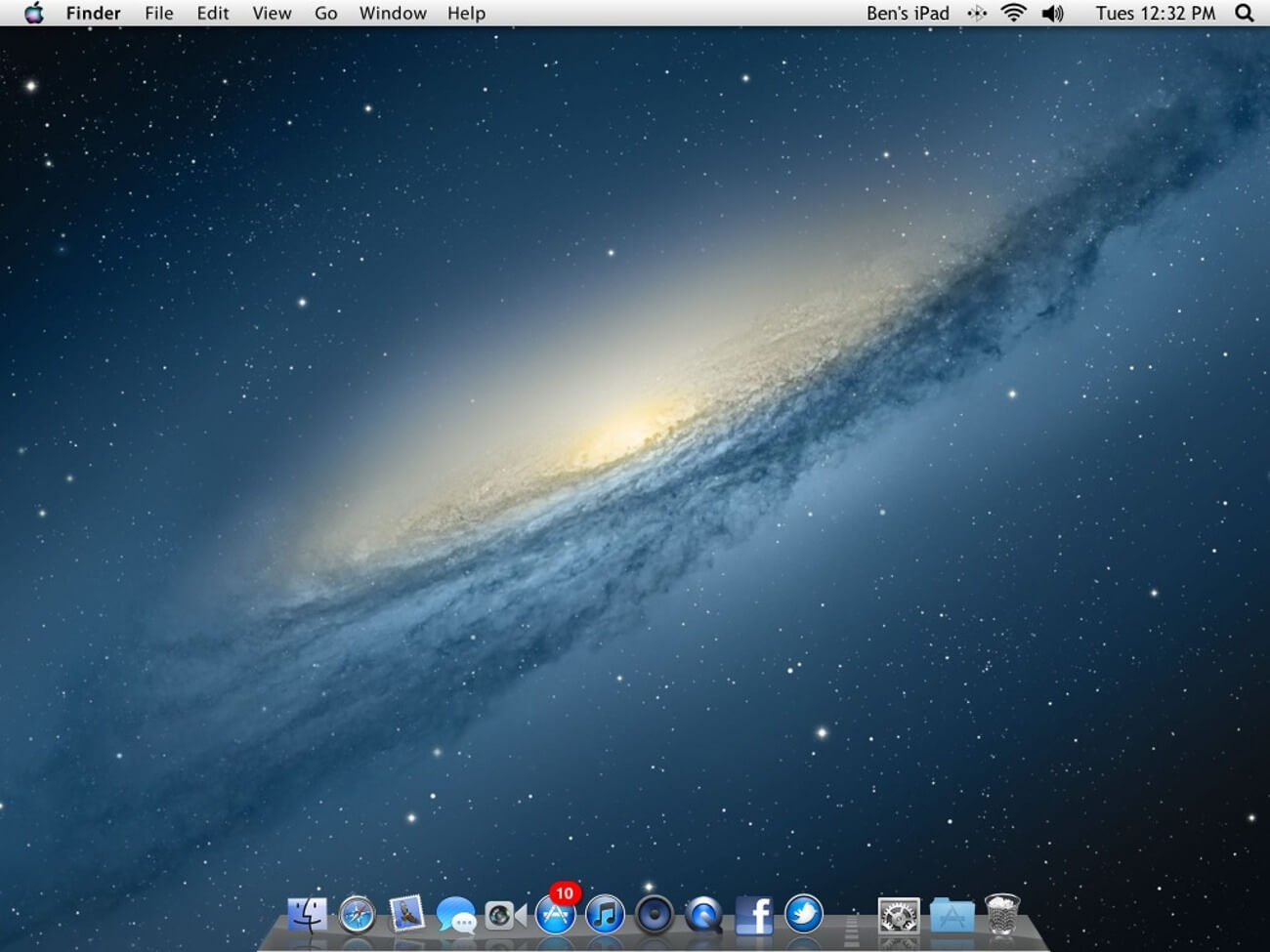
Task: Open Twitter from the dock
Action: point(803,915)
